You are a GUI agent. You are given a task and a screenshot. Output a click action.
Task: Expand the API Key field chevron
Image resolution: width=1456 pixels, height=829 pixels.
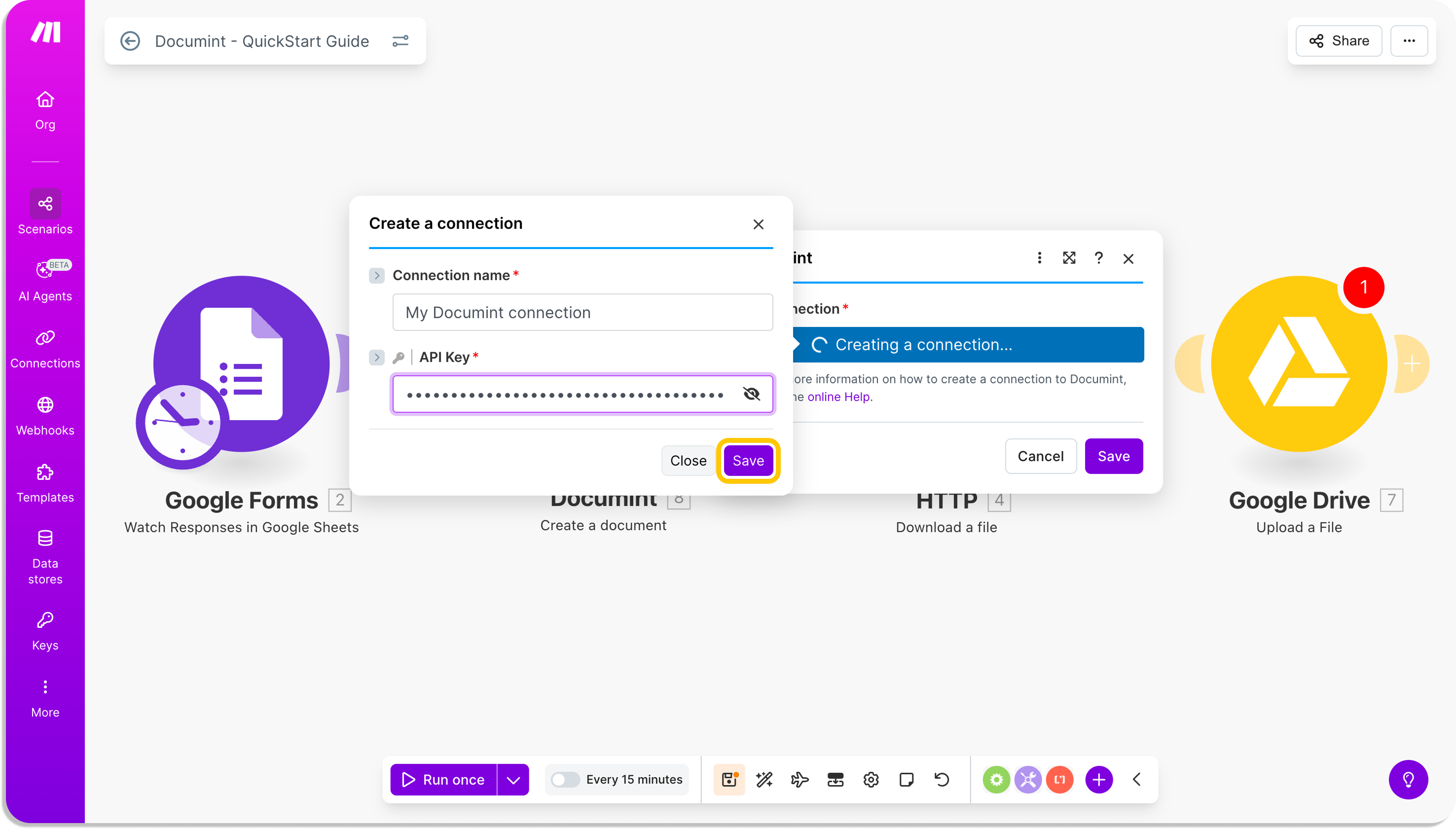[x=376, y=358]
